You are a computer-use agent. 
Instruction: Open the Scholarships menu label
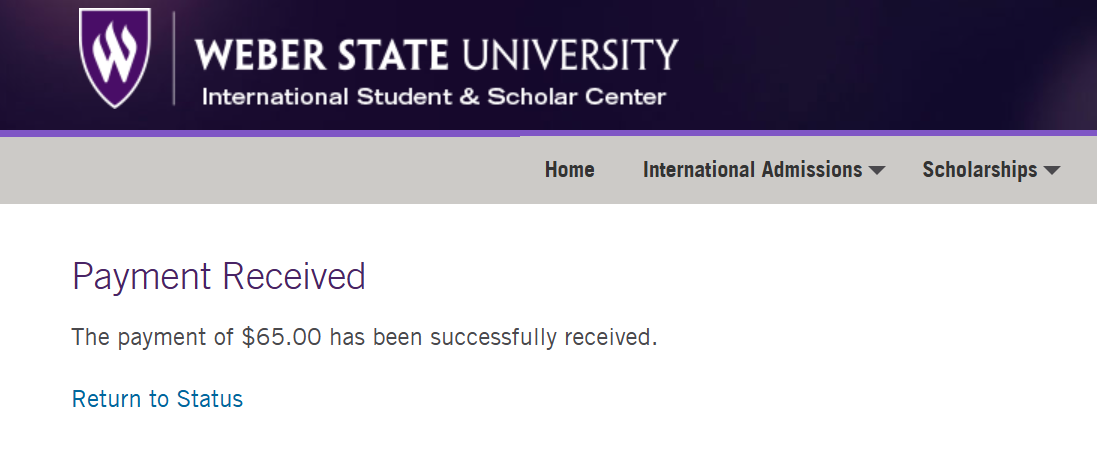point(979,169)
